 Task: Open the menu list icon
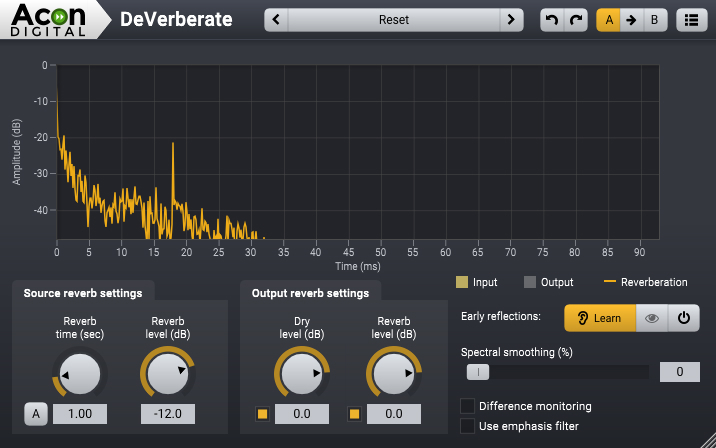click(689, 19)
